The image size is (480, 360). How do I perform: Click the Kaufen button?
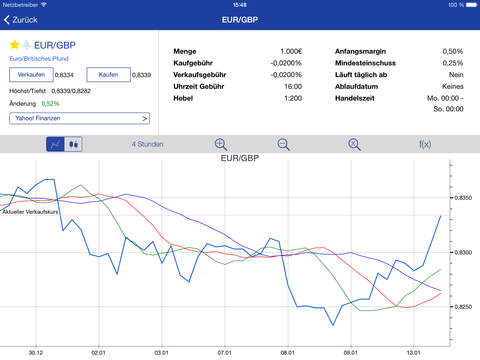point(108,75)
